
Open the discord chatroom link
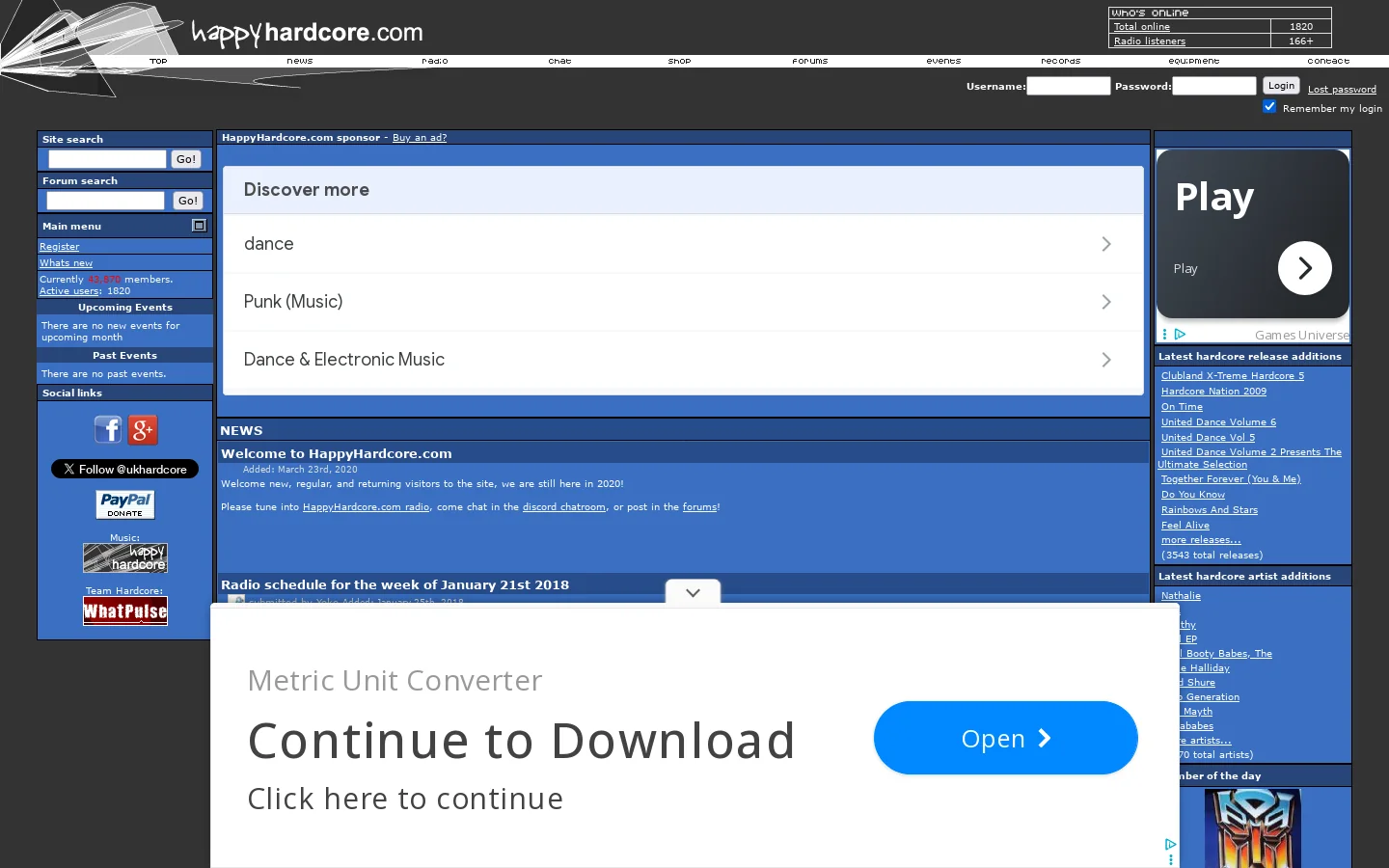click(564, 507)
